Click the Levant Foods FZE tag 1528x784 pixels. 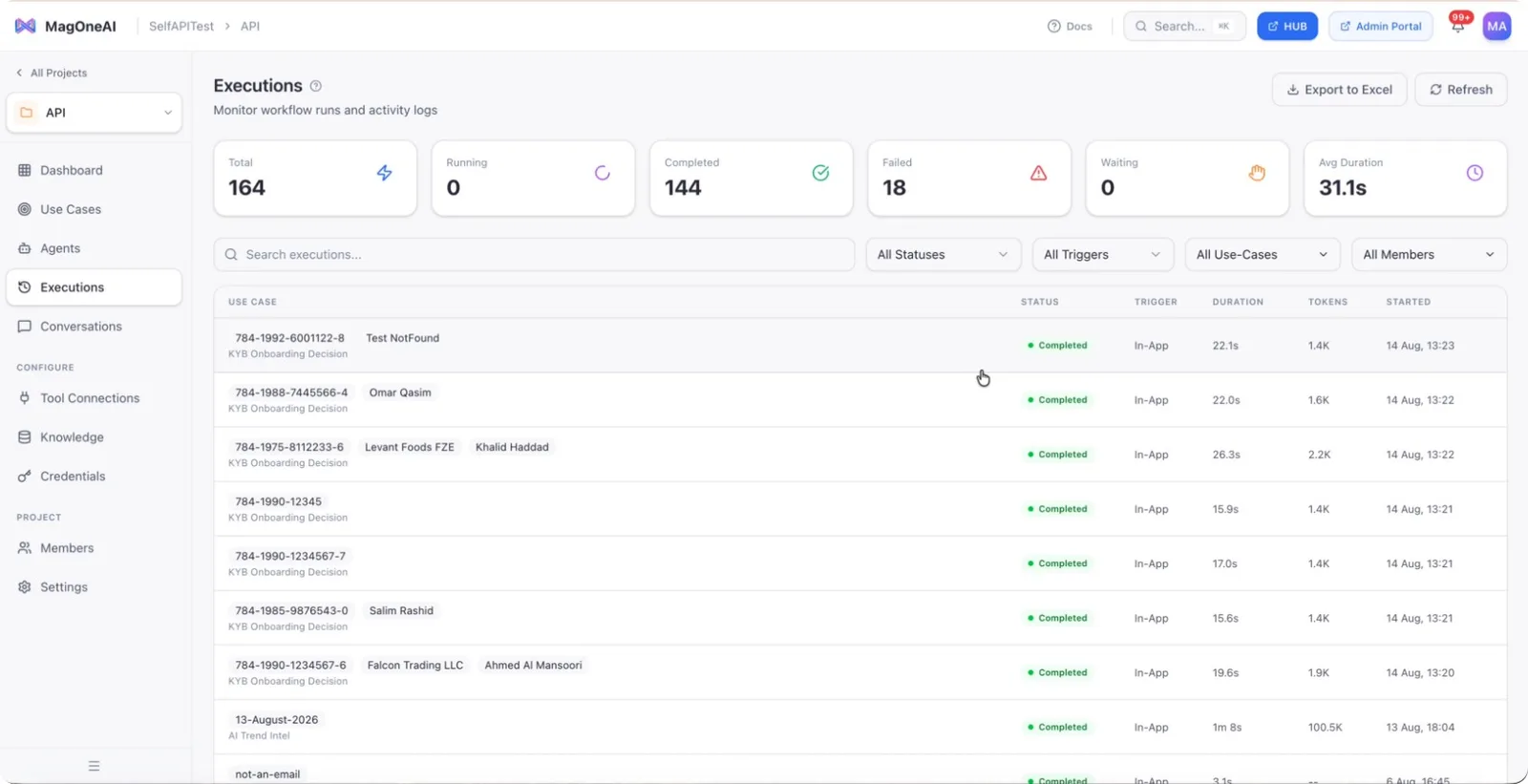pos(410,447)
